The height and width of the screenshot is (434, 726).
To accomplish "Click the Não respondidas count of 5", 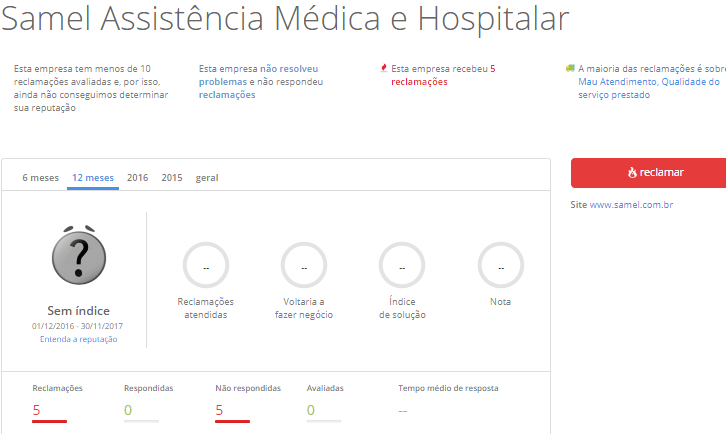I will [219, 410].
